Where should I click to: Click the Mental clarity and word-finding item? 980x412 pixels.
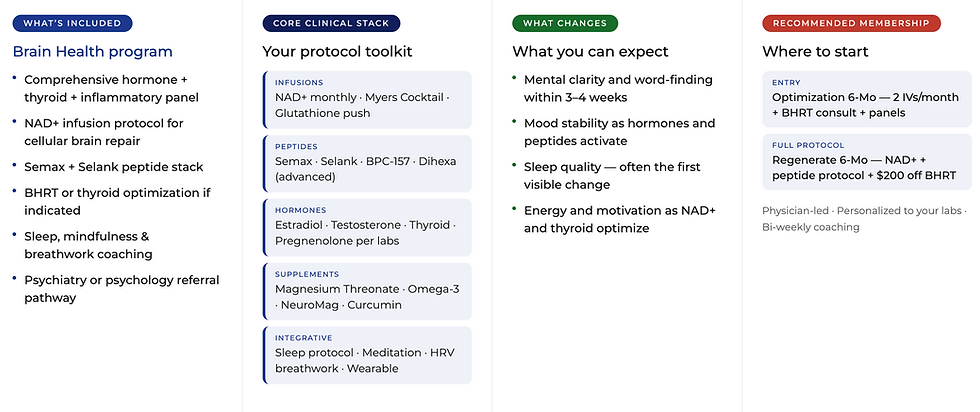tap(618, 89)
